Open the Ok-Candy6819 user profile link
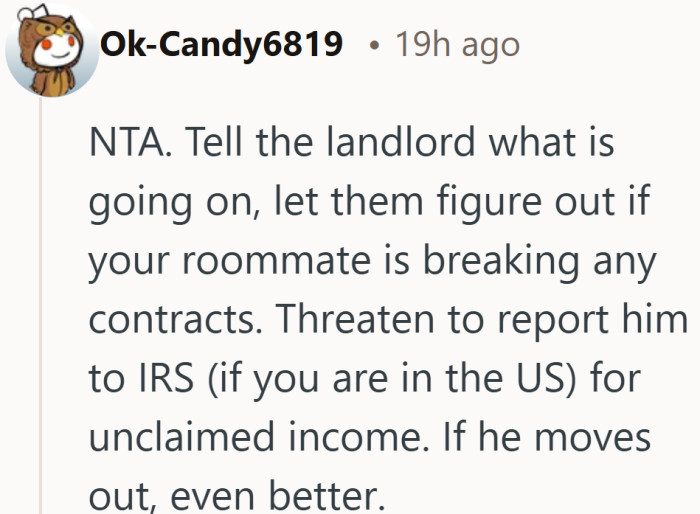Image resolution: width=700 pixels, height=514 pixels. point(221,44)
